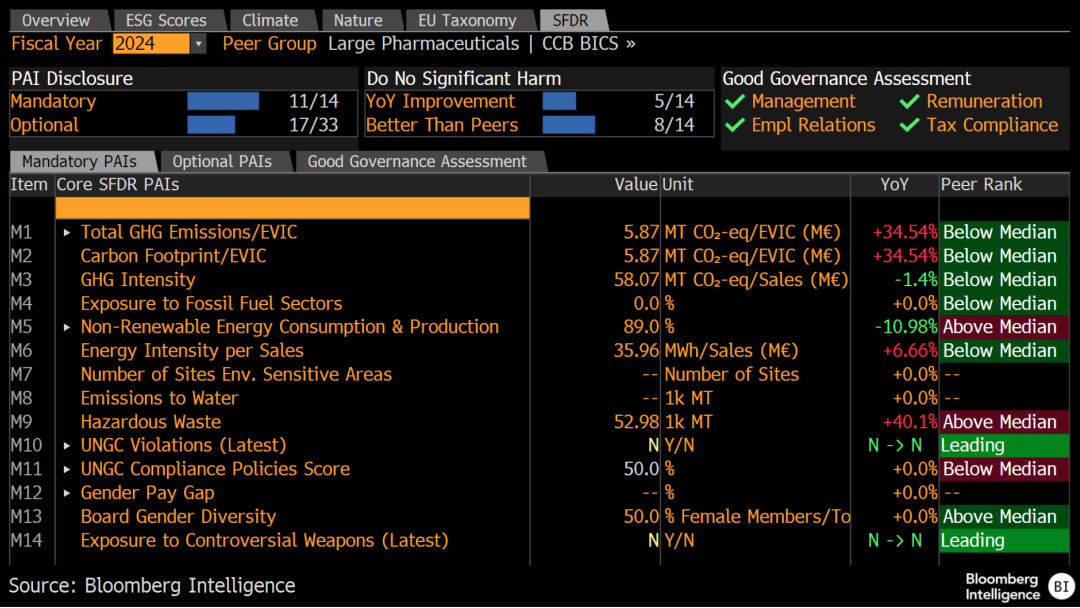Image resolution: width=1080 pixels, height=608 pixels.
Task: Click the Better Than Peers label
Action: click(x=442, y=125)
